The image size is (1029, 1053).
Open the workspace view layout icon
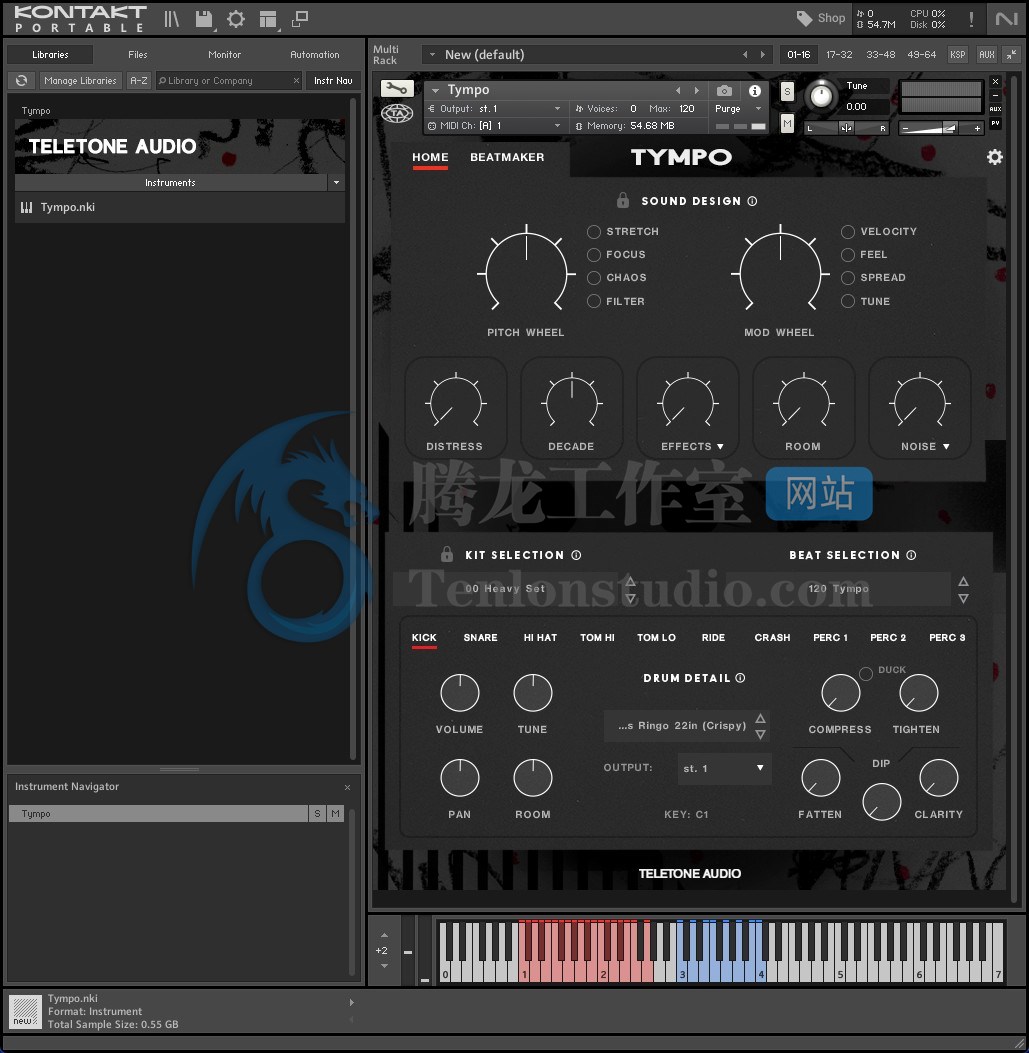[x=268, y=19]
